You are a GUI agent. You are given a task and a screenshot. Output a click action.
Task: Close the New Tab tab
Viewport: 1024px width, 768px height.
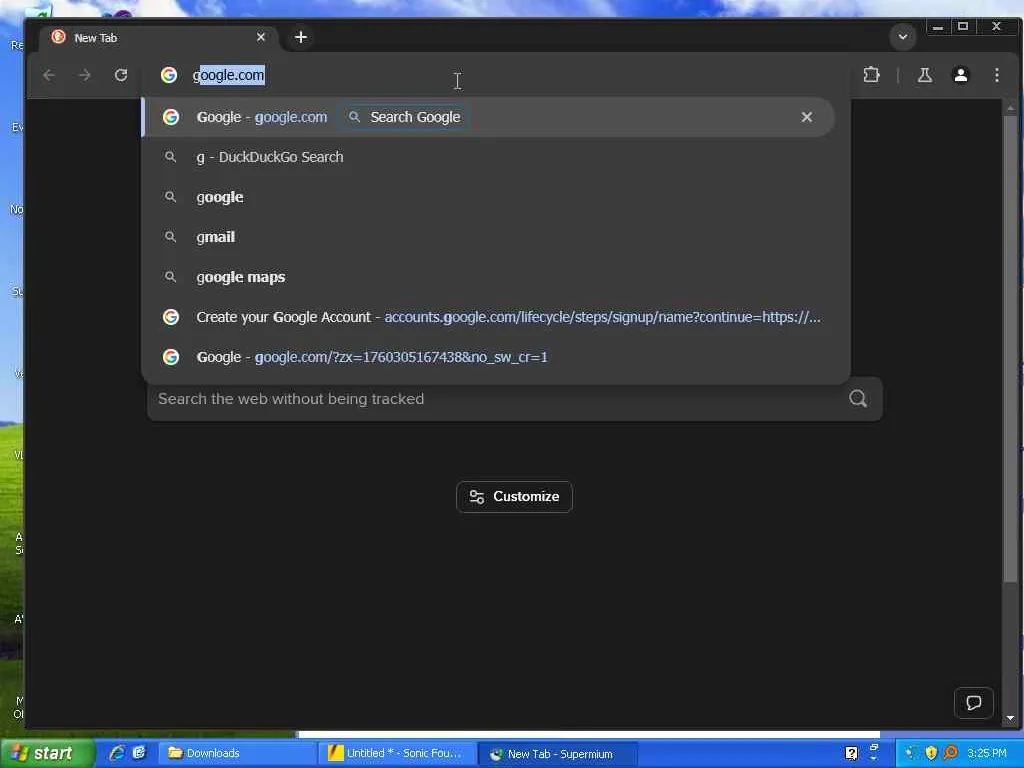(261, 37)
